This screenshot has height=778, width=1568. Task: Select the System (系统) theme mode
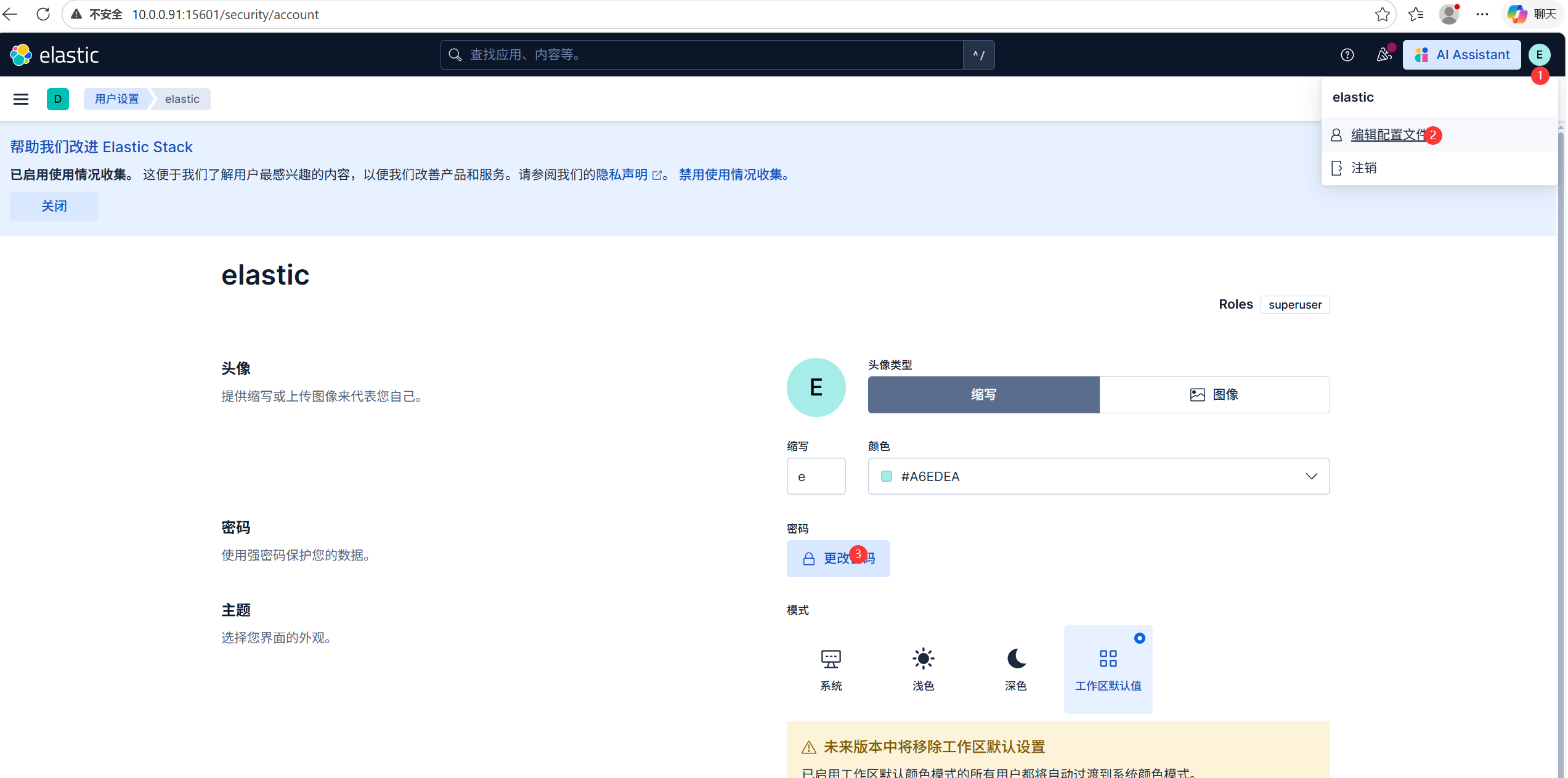(831, 669)
